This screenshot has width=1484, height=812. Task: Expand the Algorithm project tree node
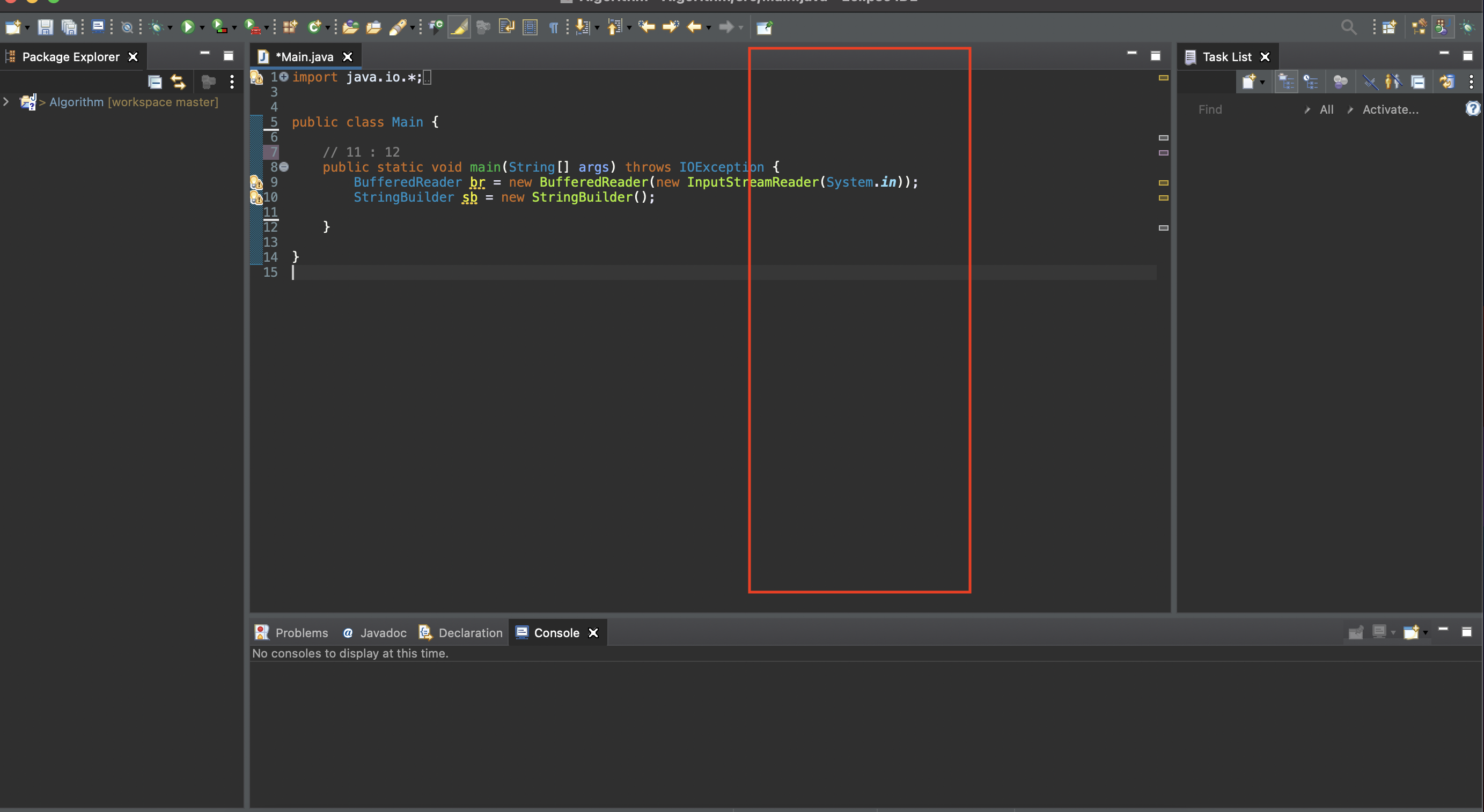pos(6,102)
